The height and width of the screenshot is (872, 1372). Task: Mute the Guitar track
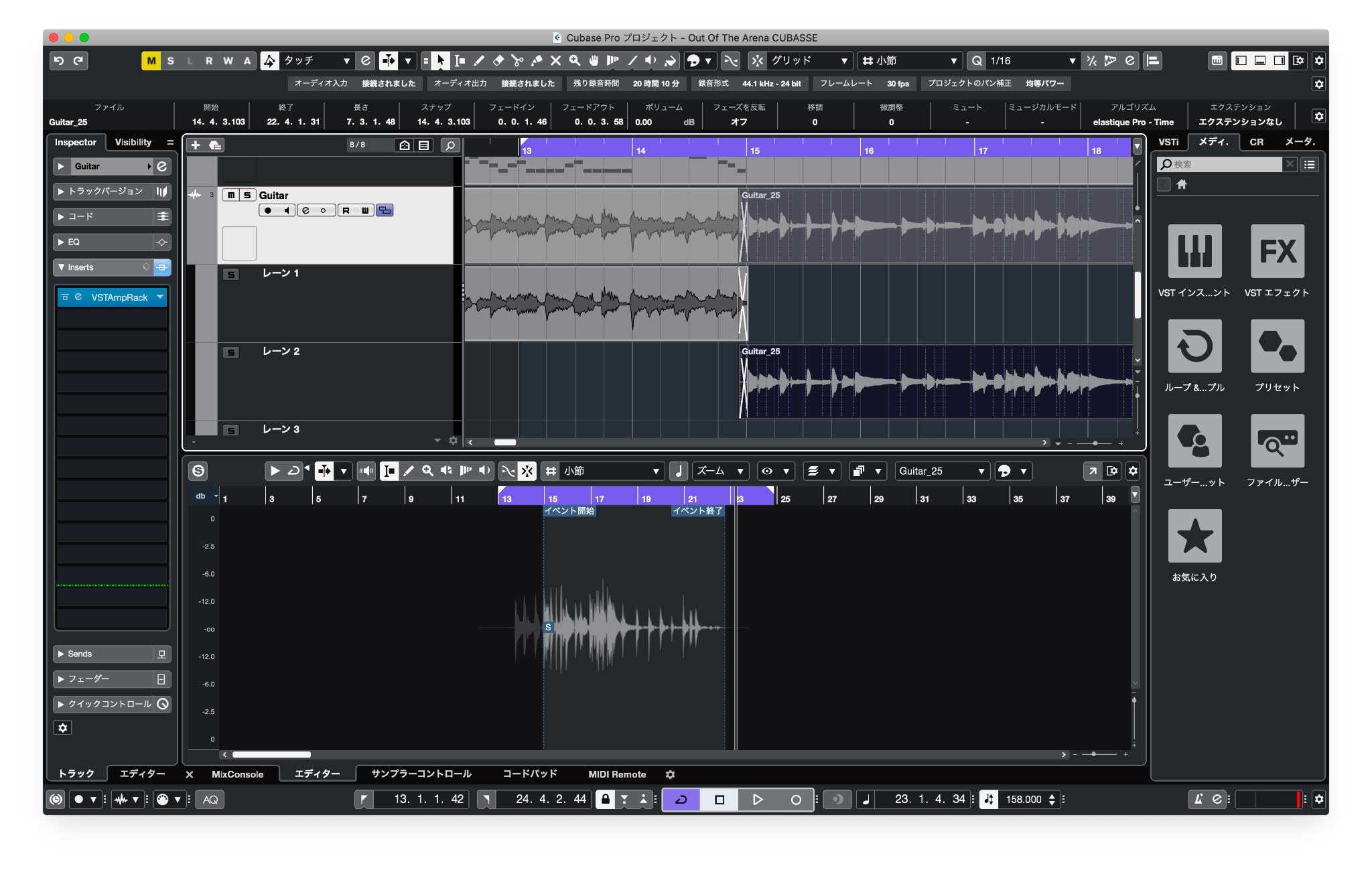click(x=231, y=195)
